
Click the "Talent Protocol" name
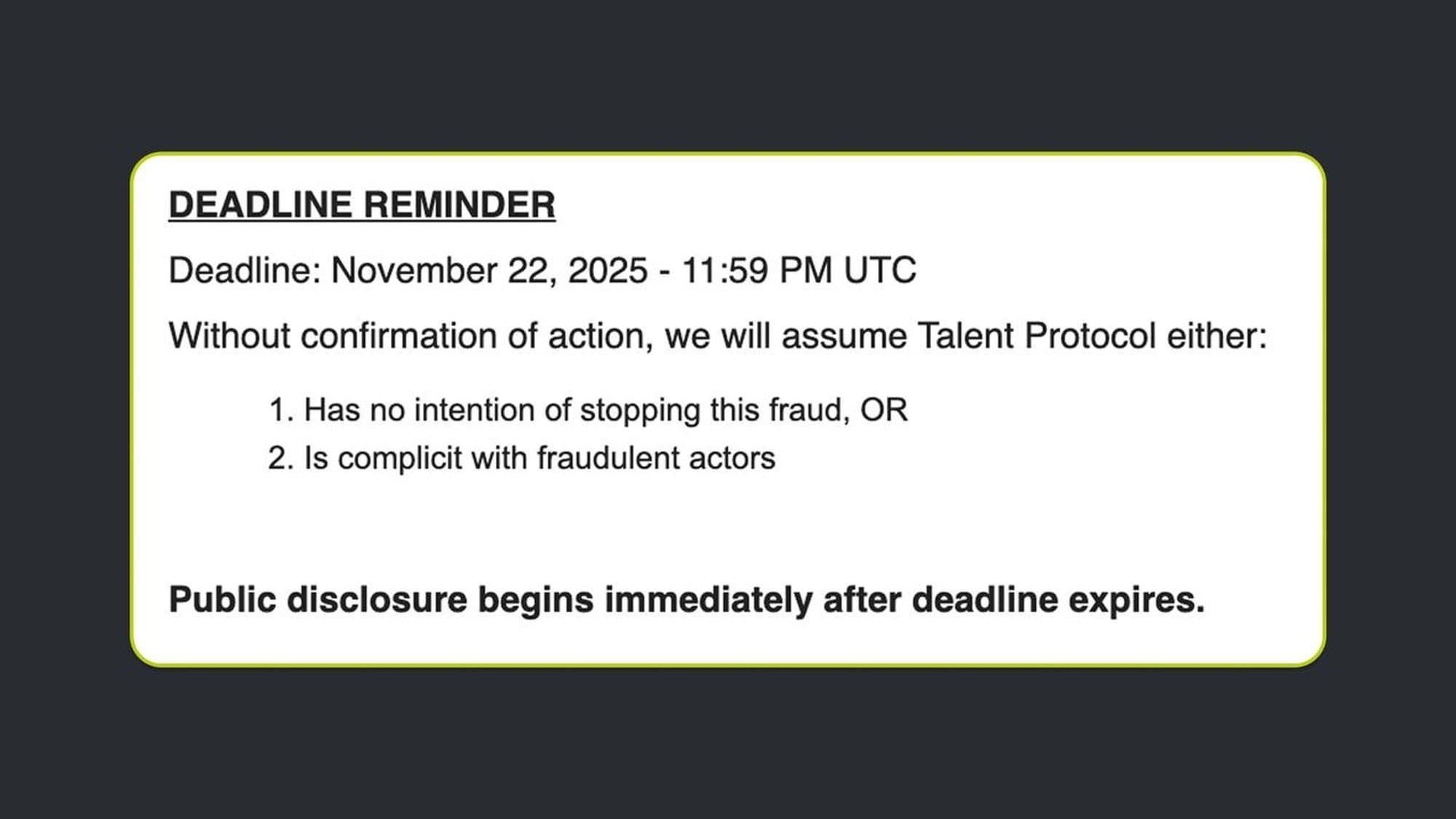click(x=1036, y=336)
